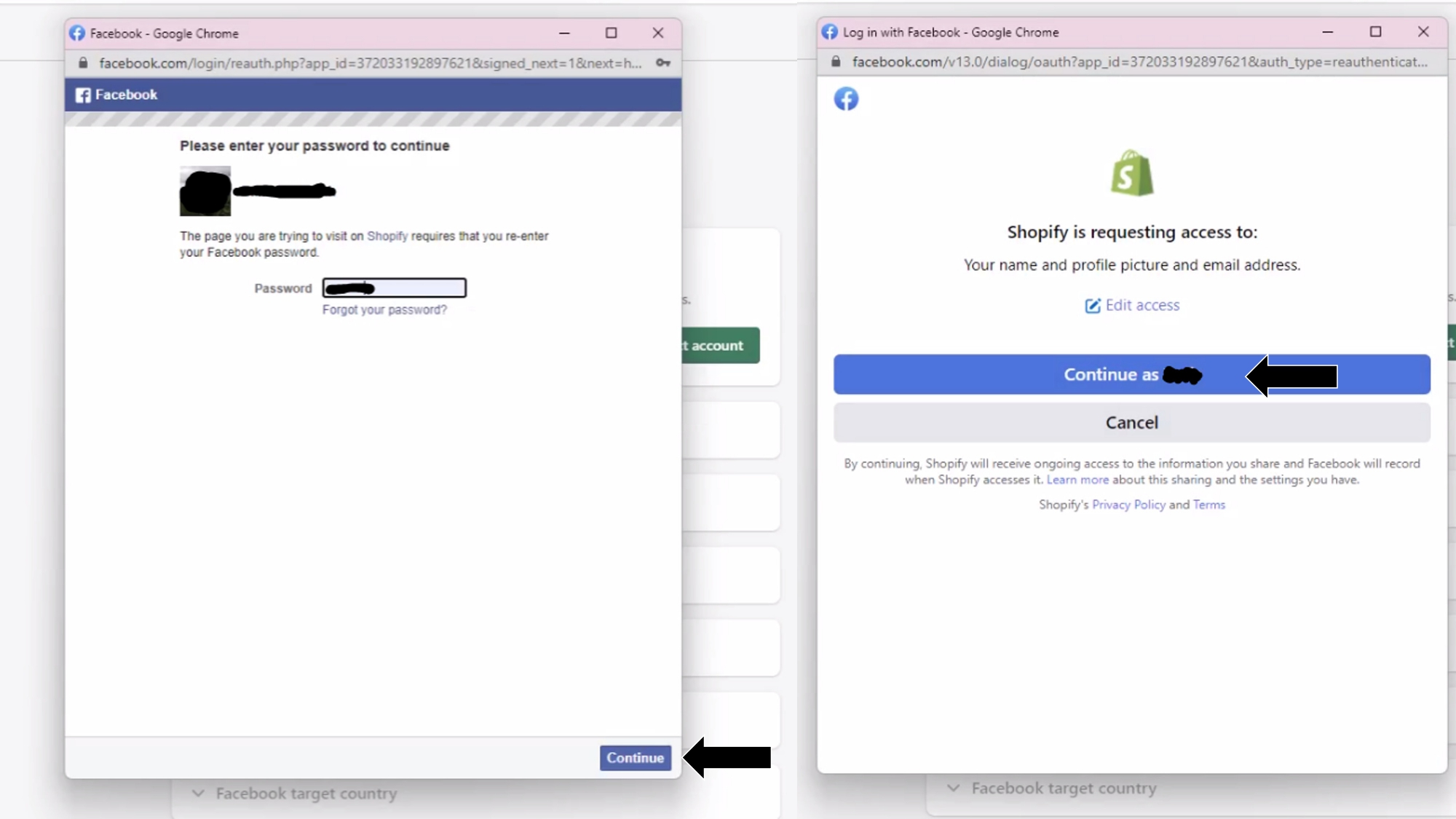Click the round Facebook logo in the oauth dialog
The width and height of the screenshot is (1456, 819).
(x=846, y=99)
